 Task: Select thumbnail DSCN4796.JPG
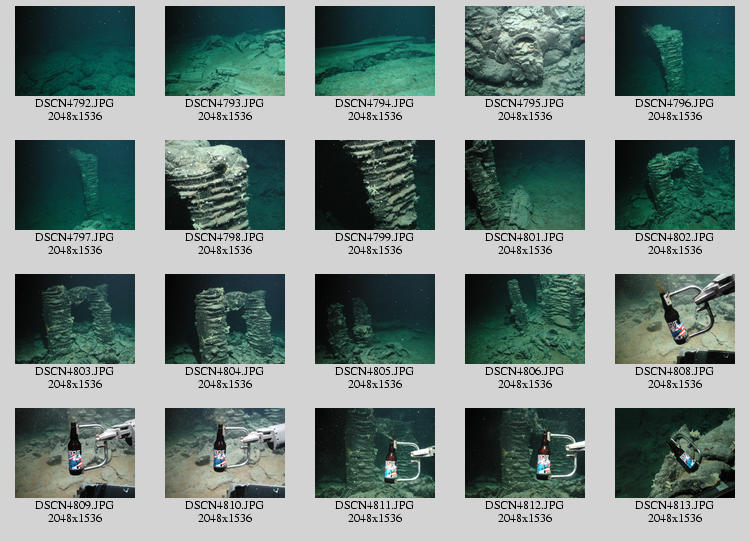pos(675,51)
